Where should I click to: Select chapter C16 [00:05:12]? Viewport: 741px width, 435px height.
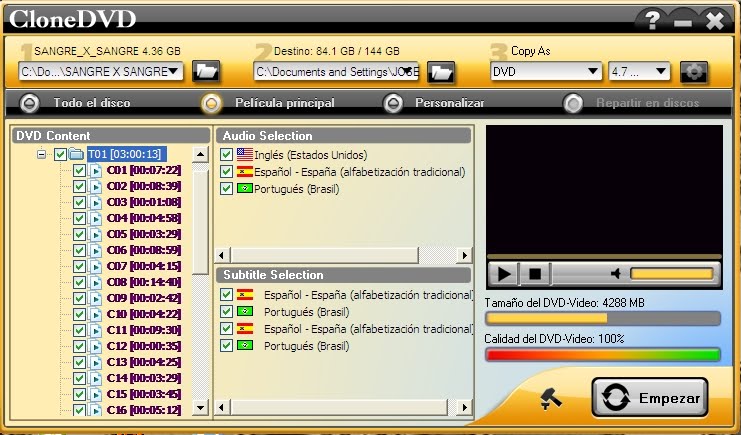pos(144,410)
